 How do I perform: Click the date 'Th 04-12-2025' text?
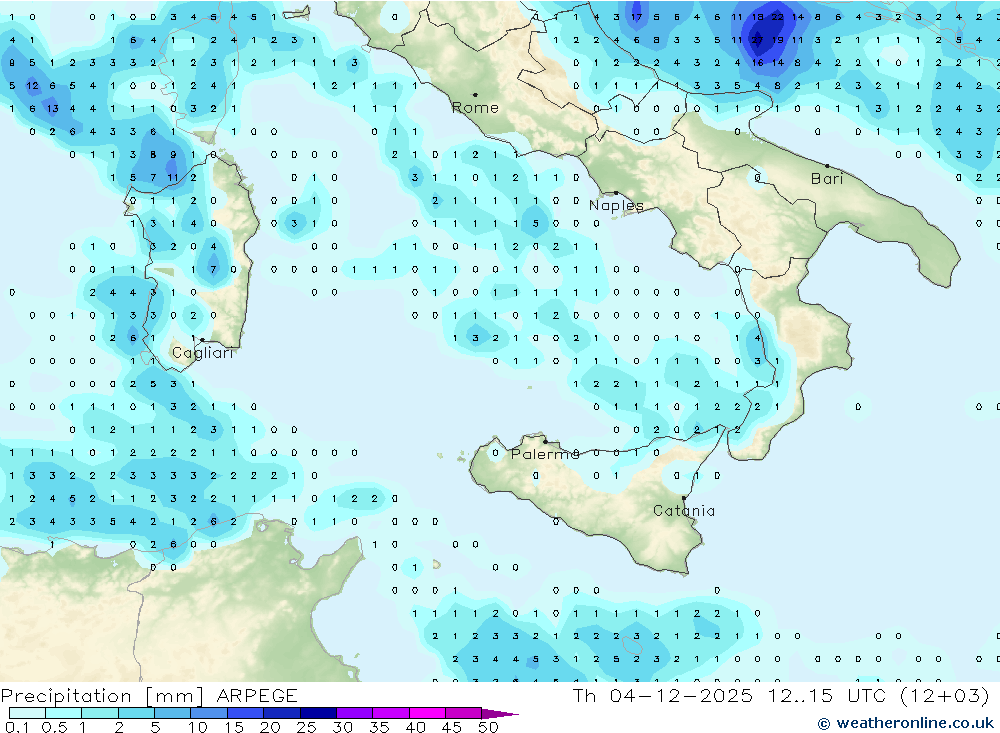click(x=663, y=695)
